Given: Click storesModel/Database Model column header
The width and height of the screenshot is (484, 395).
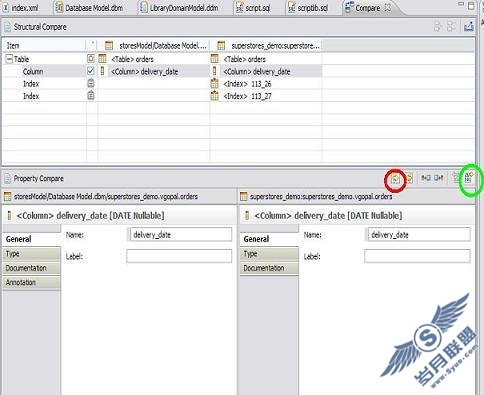Looking at the screenshot, I should 154,45.
